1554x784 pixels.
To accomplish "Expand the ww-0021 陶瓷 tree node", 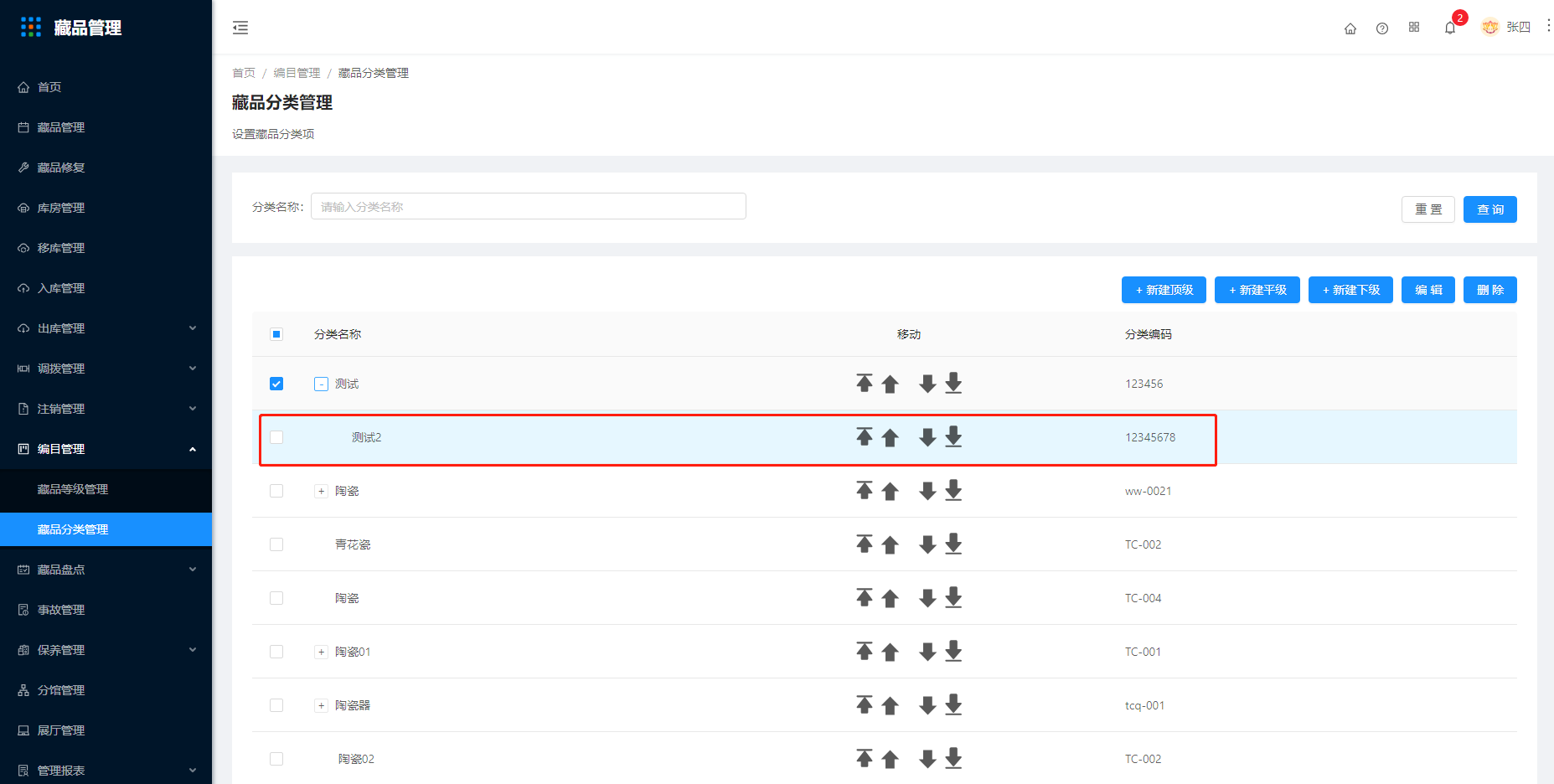I will coord(321,491).
